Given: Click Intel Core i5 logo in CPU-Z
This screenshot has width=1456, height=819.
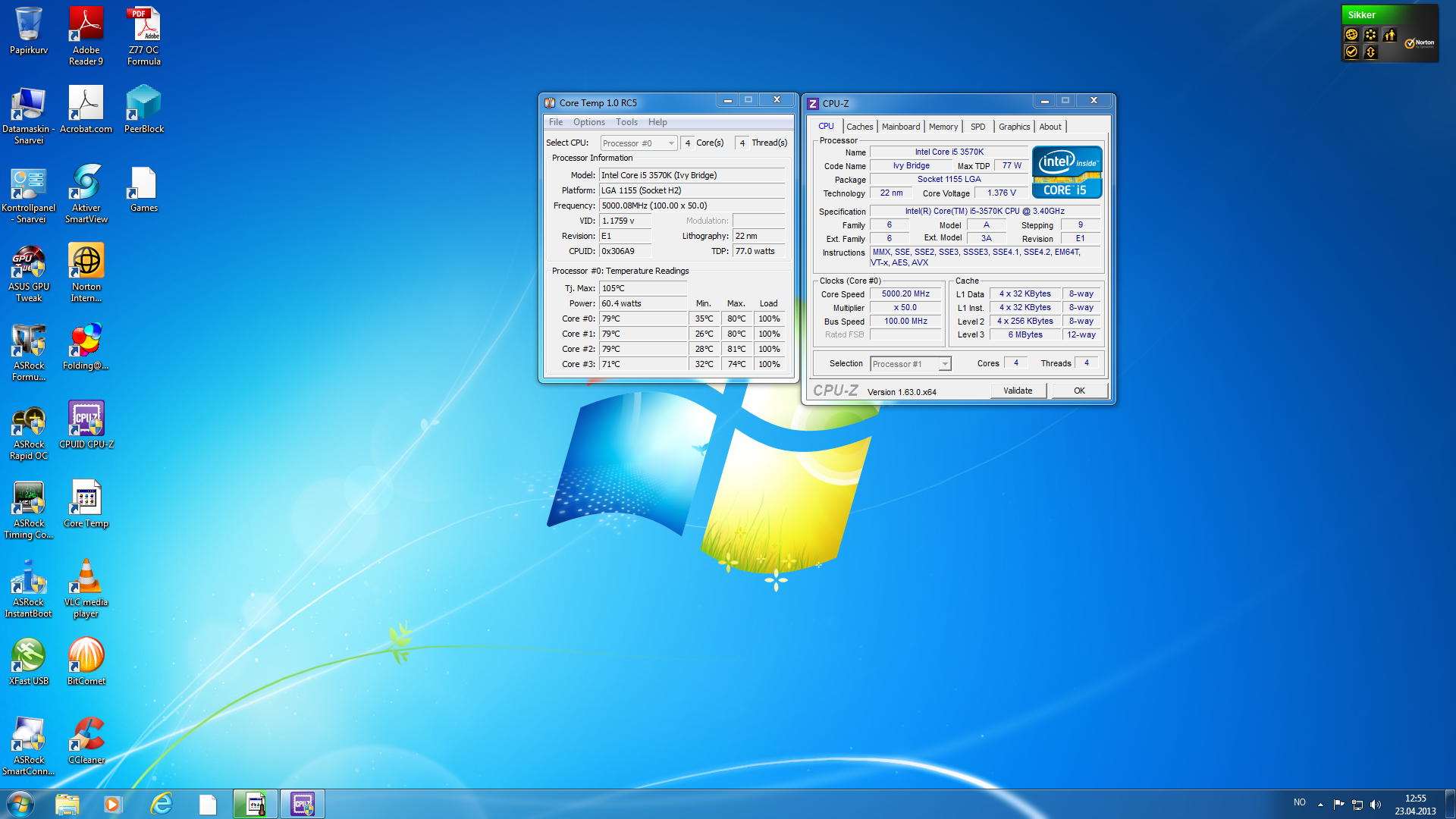Looking at the screenshot, I should 1067,172.
